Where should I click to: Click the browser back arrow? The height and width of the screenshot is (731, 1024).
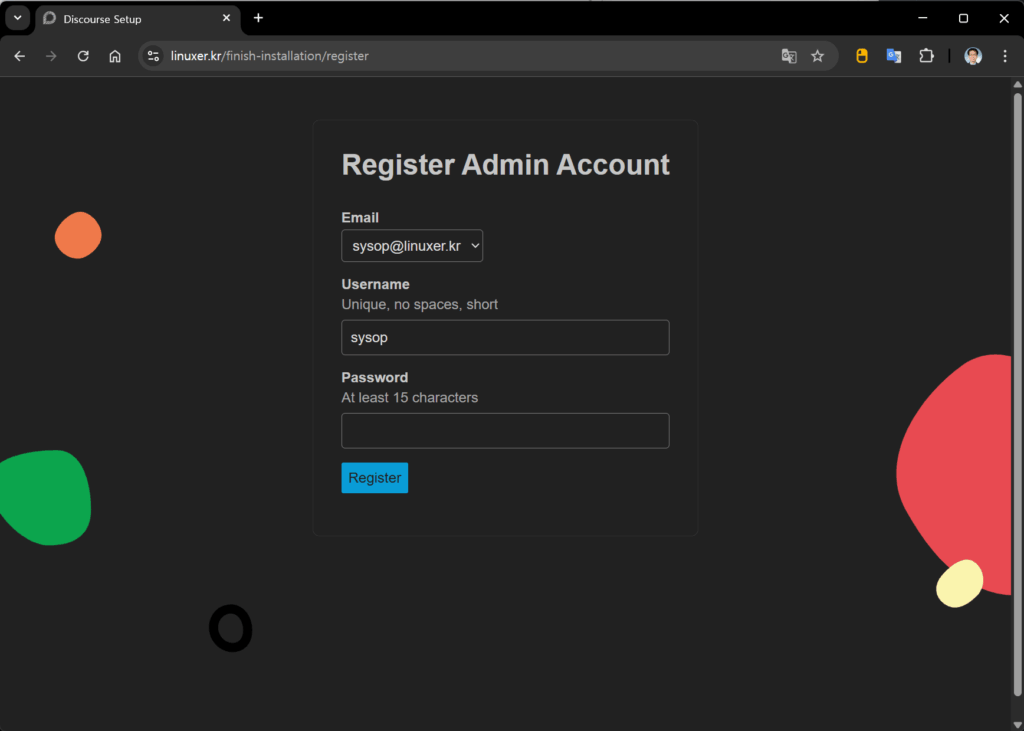click(19, 56)
